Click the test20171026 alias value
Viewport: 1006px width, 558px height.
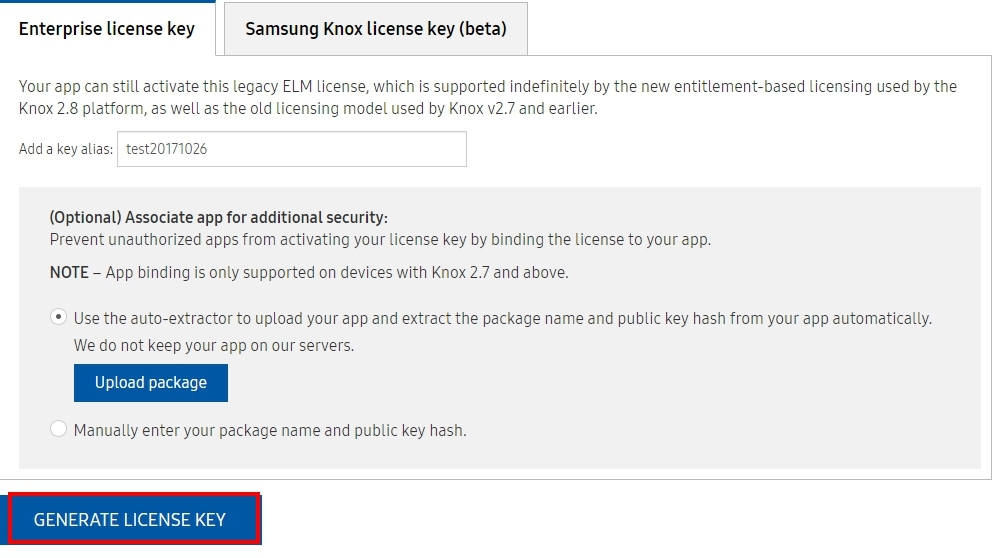(166, 149)
